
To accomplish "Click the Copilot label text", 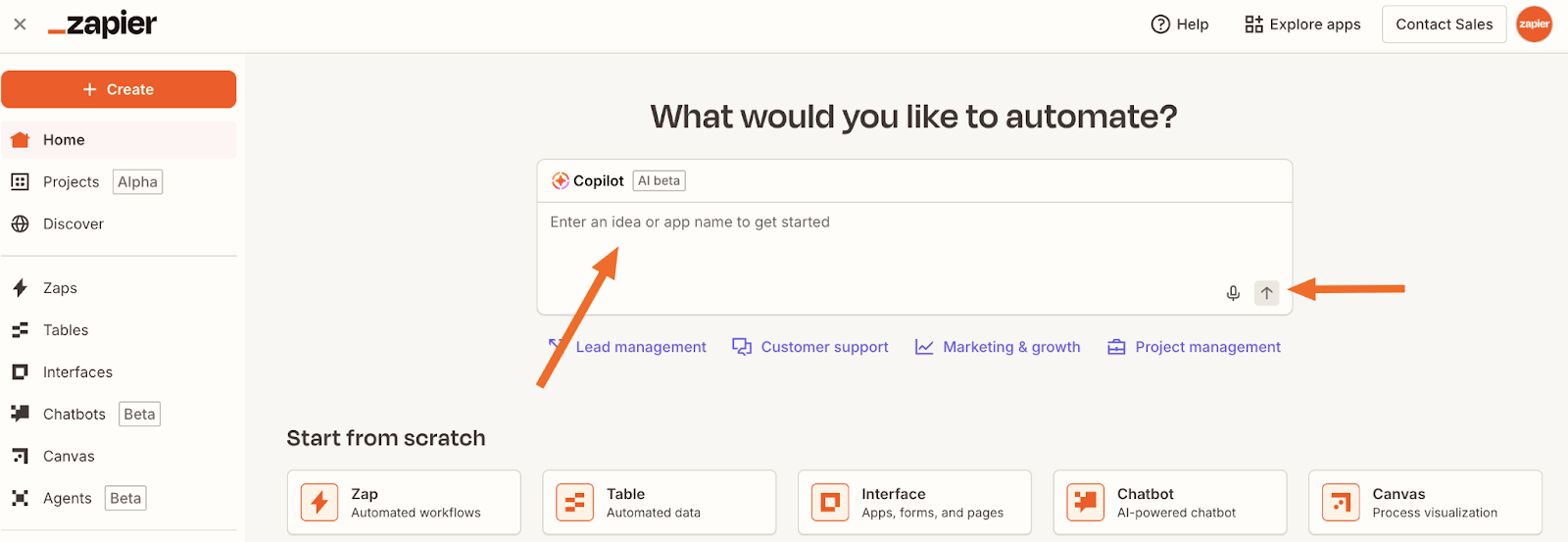I will tap(599, 181).
